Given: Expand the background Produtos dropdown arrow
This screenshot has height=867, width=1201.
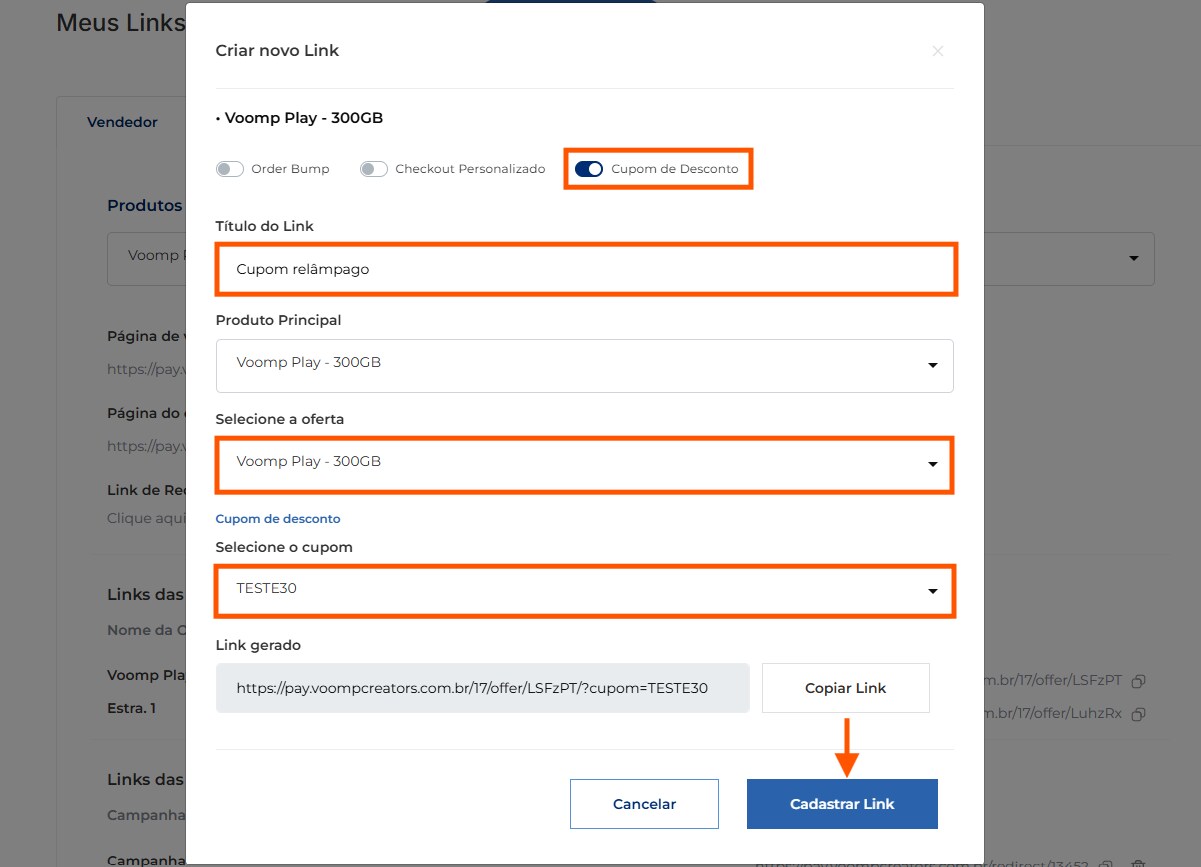Looking at the screenshot, I should [1133, 258].
